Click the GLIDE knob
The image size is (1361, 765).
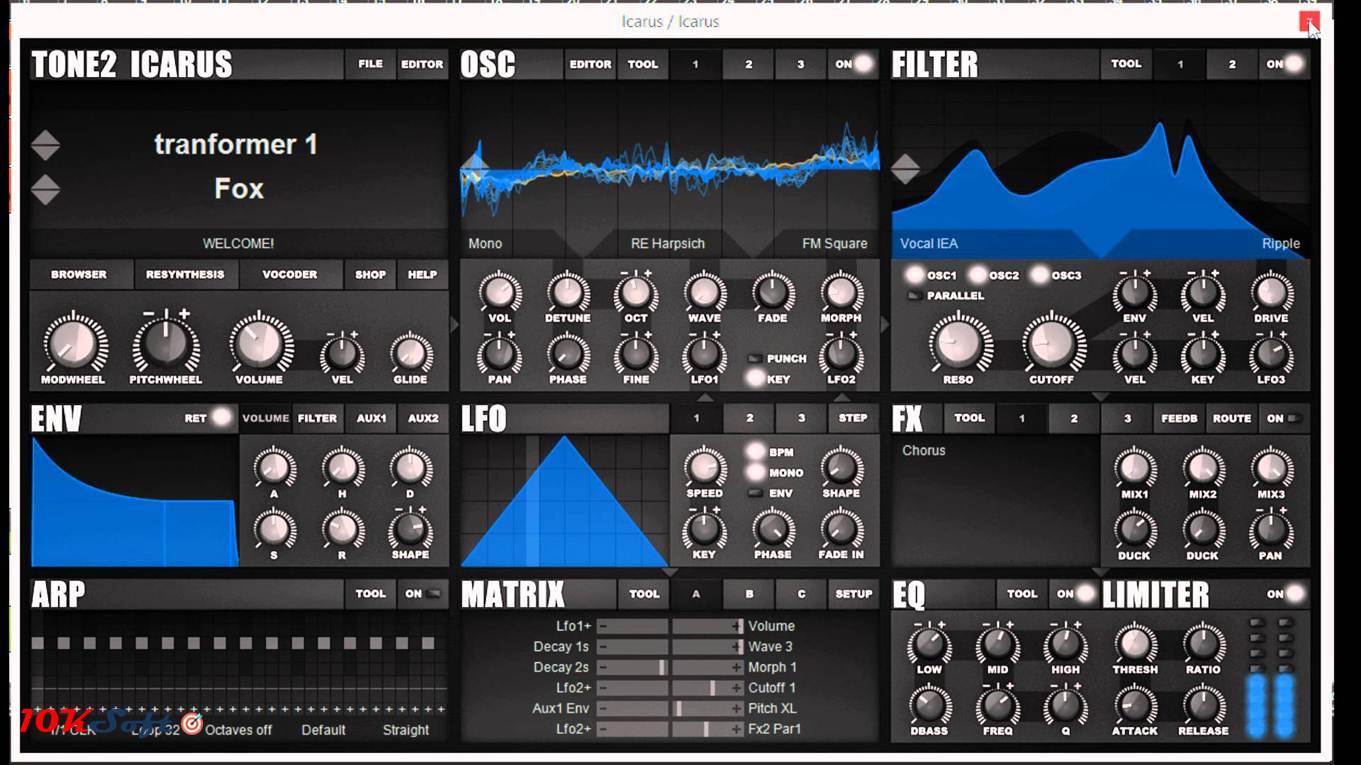click(x=410, y=354)
